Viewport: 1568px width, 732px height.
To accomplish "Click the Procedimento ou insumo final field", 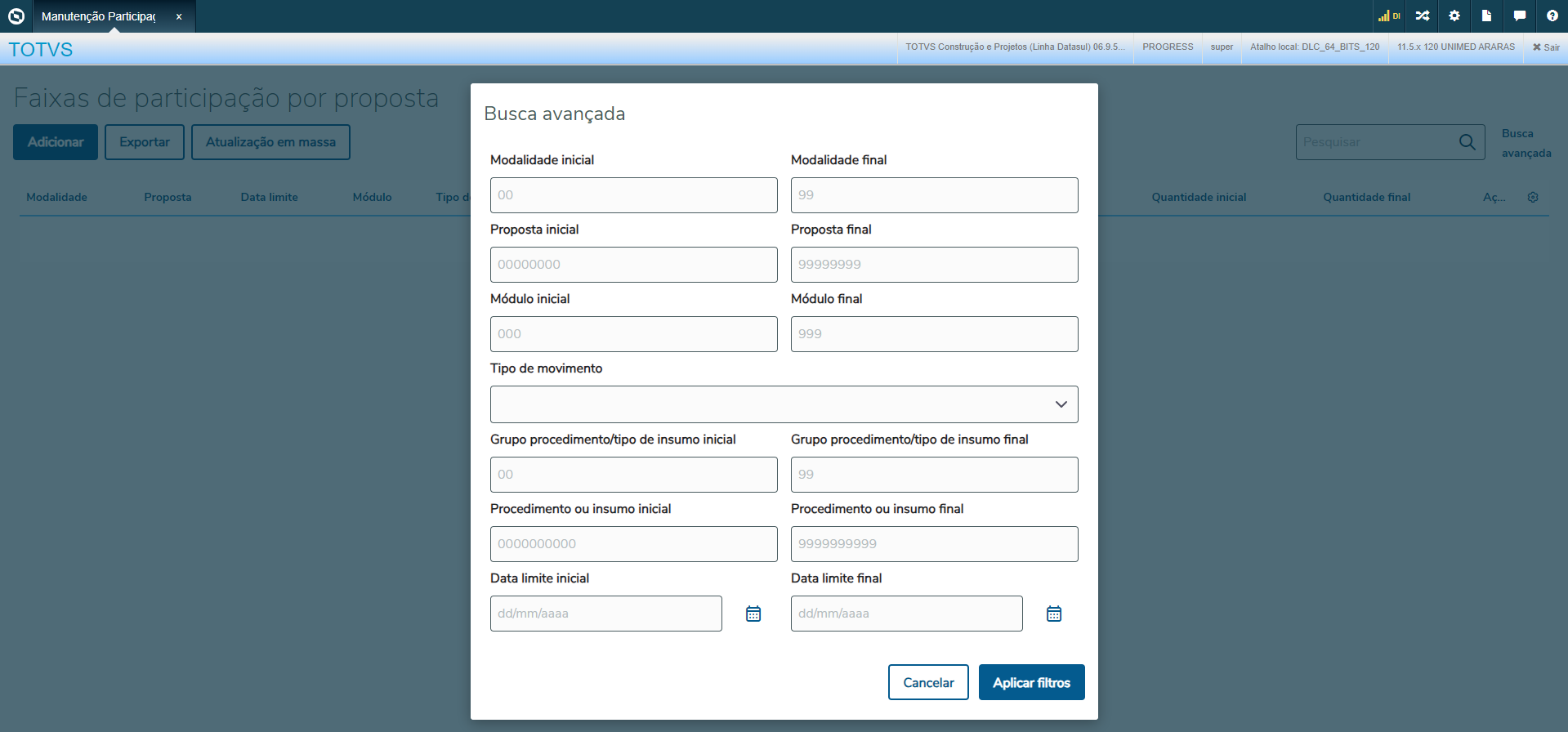I will pos(934,544).
